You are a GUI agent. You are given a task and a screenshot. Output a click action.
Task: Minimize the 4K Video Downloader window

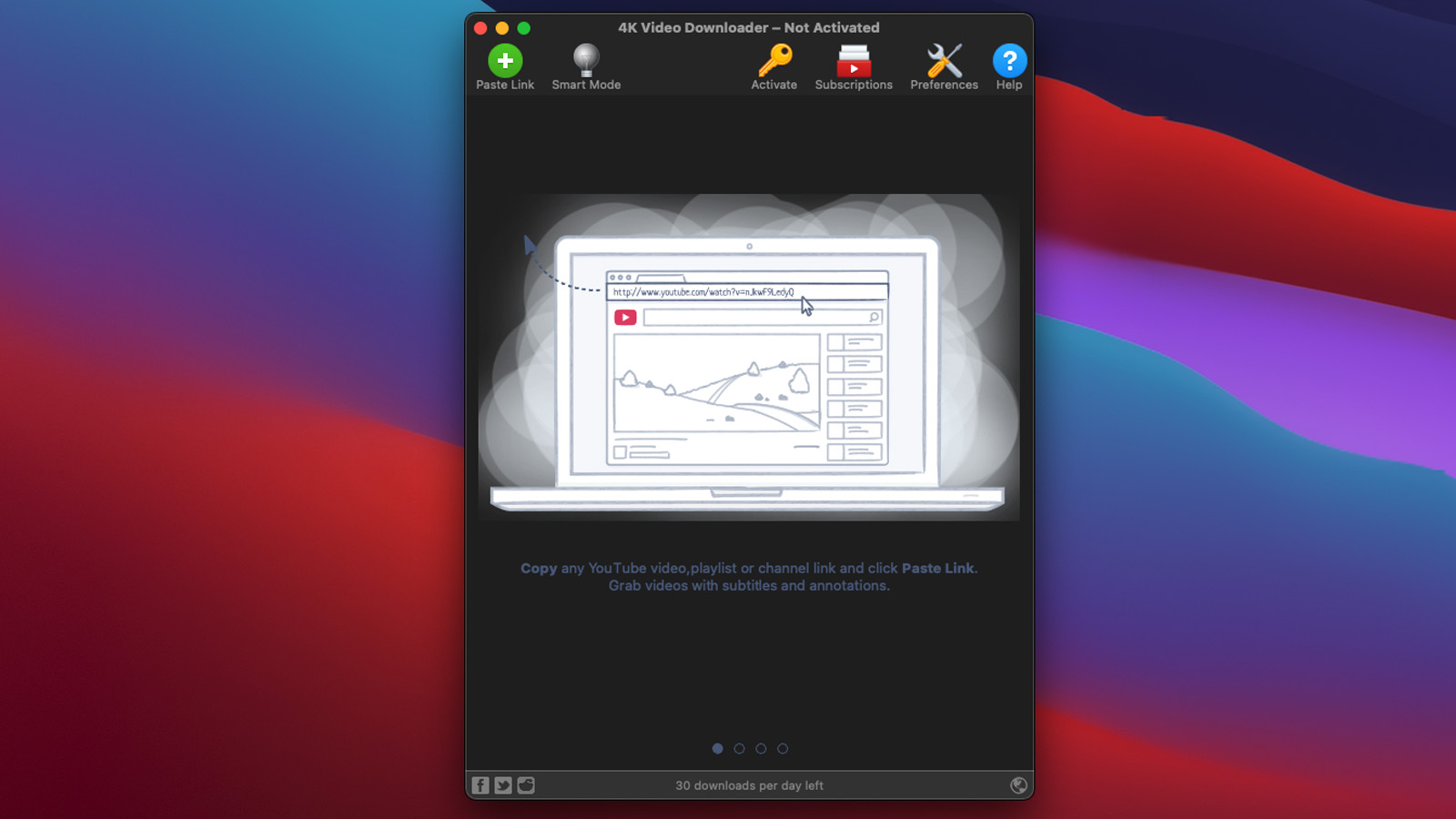click(502, 28)
